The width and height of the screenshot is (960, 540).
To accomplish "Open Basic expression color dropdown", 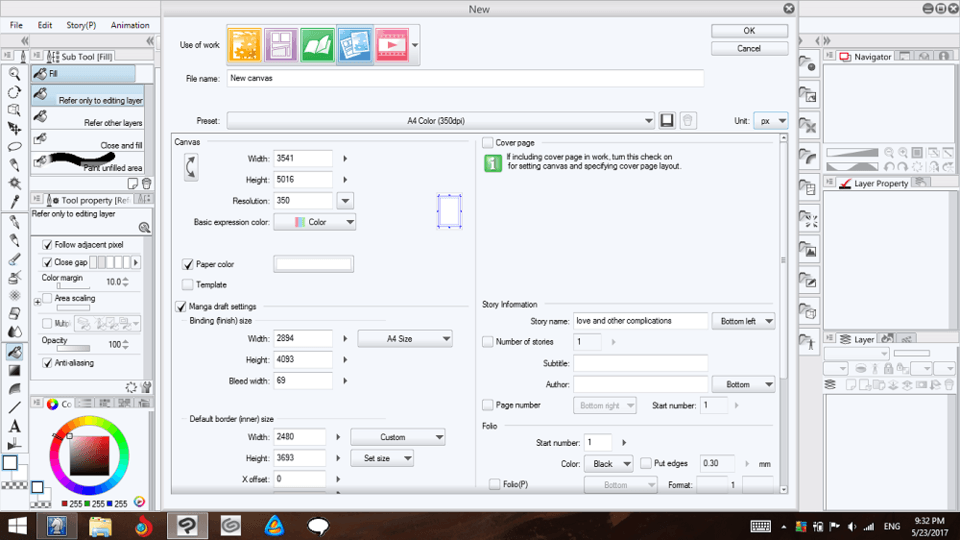I will [315, 222].
